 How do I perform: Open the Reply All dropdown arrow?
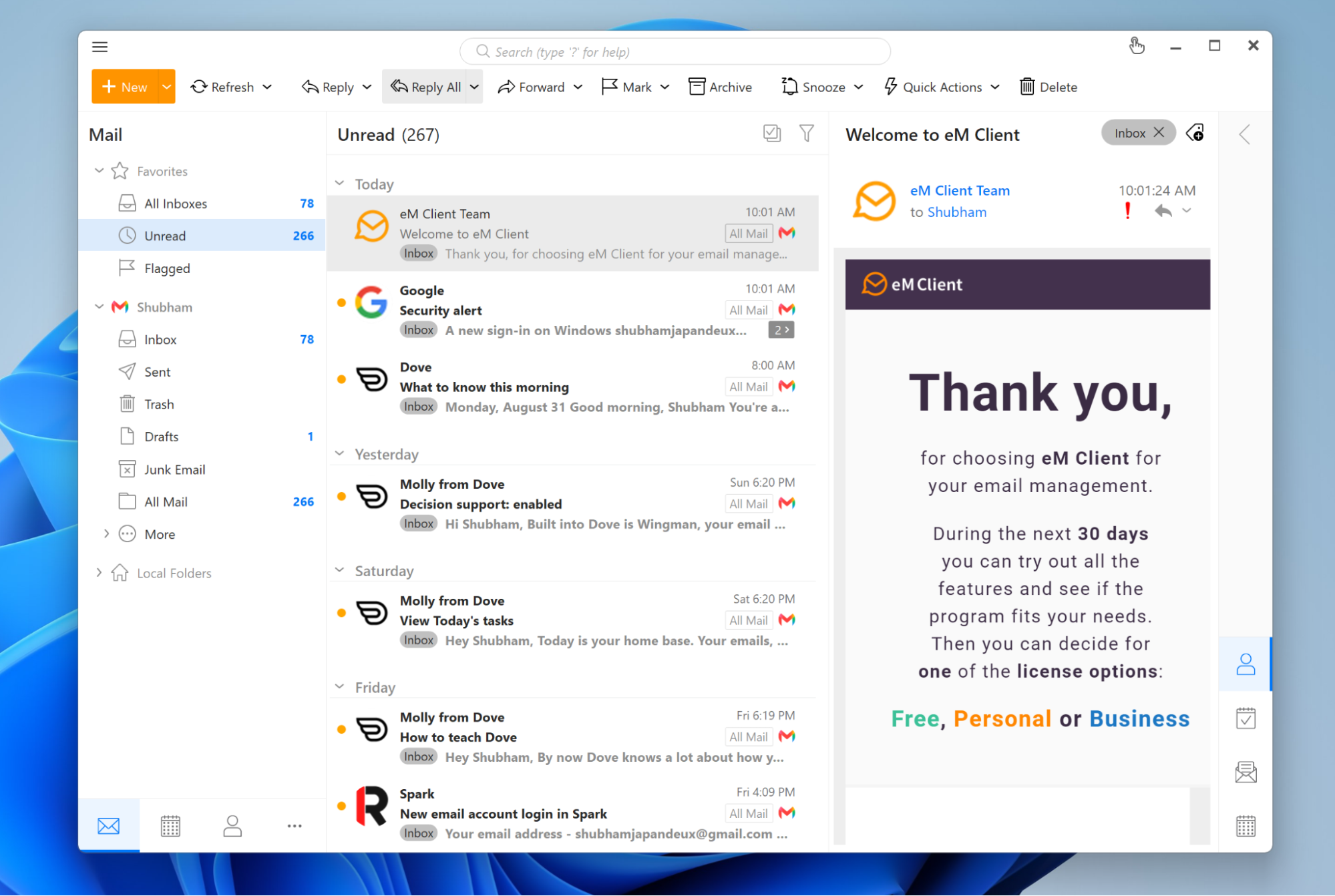click(x=474, y=87)
